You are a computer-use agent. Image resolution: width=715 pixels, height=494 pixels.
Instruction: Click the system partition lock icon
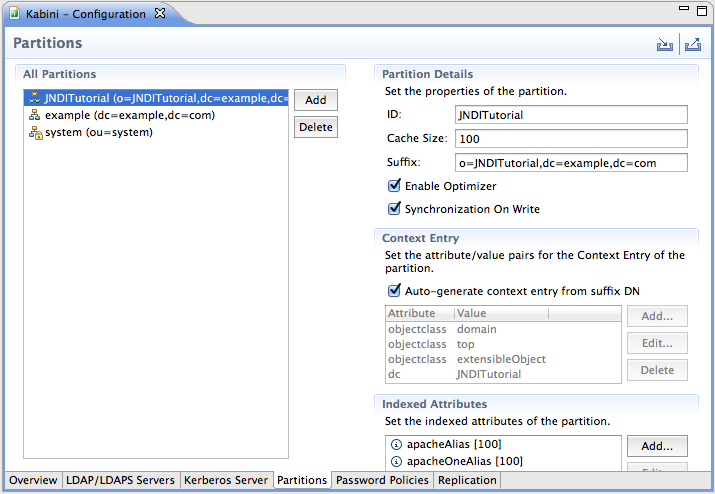(36, 132)
